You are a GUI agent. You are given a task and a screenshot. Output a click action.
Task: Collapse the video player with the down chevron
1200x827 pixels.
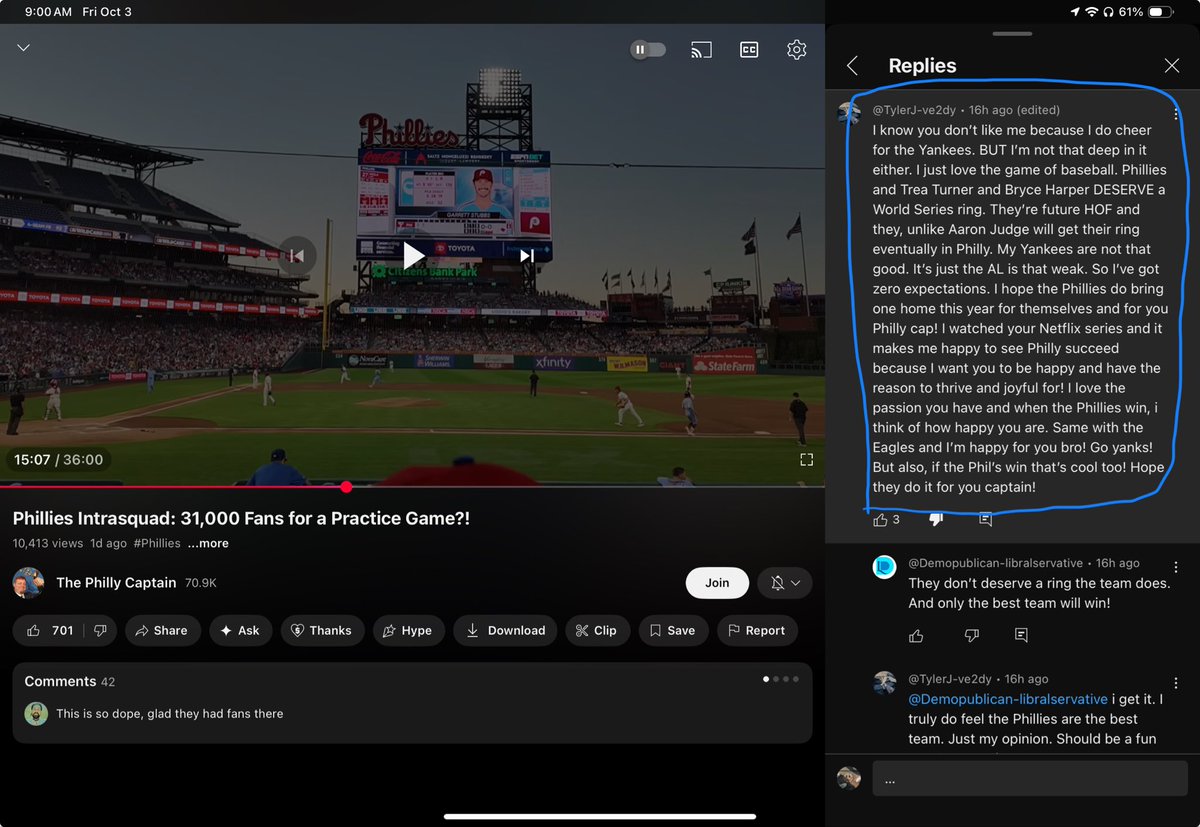[23, 48]
